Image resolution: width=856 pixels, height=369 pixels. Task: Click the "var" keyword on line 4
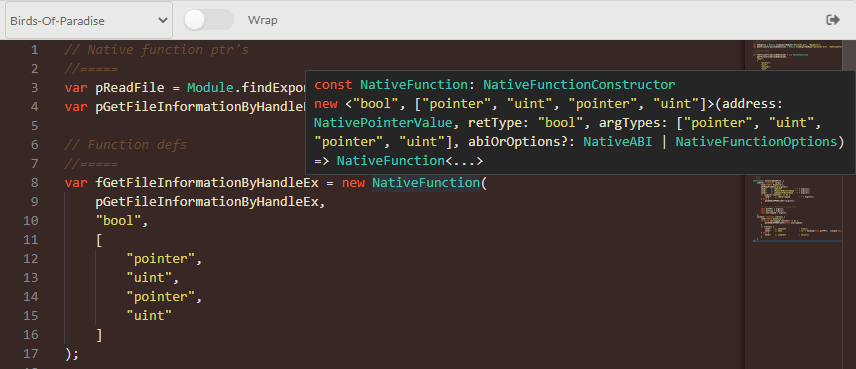[76, 107]
